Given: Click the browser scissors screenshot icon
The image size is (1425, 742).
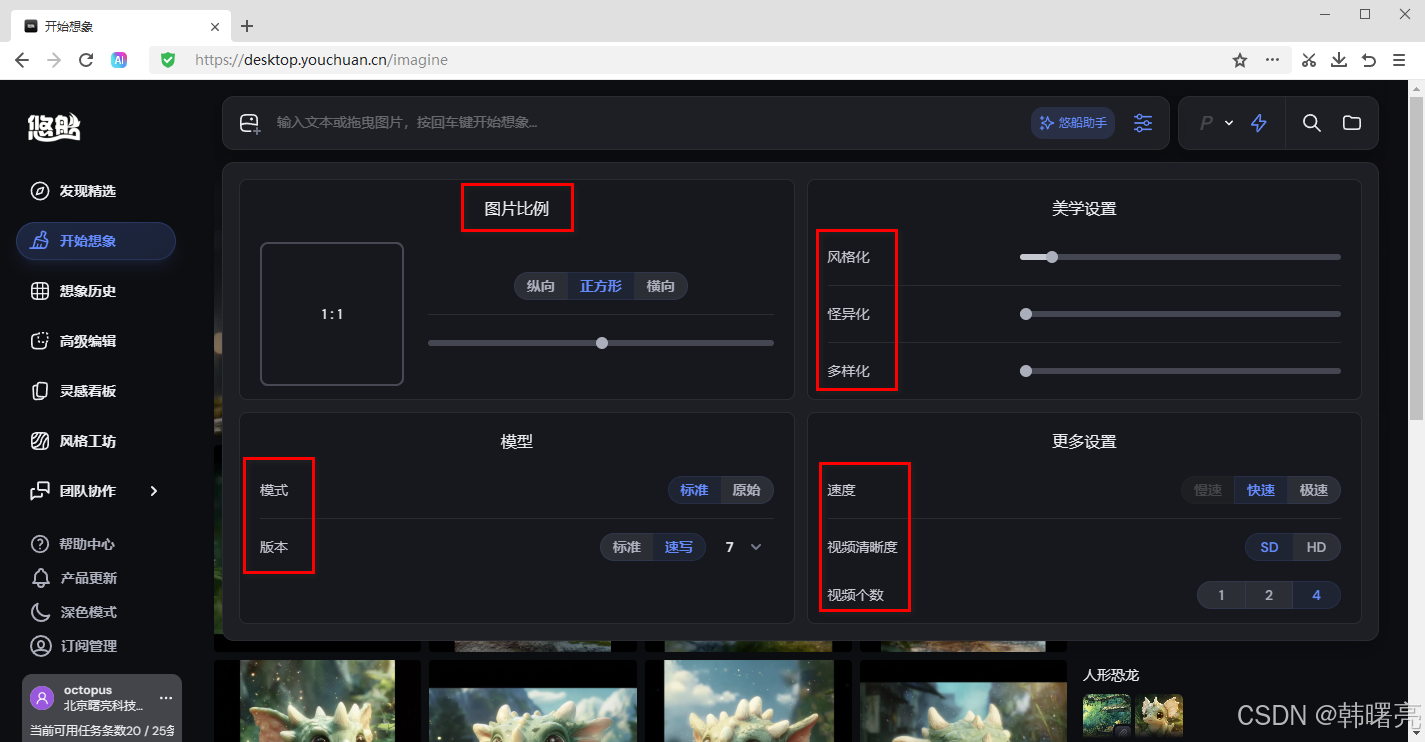Looking at the screenshot, I should 1309,60.
